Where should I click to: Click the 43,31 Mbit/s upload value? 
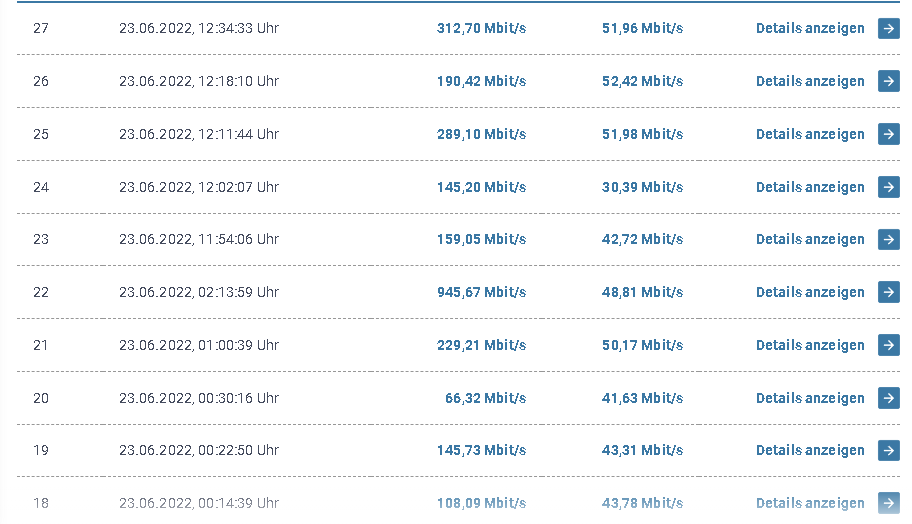(642, 450)
